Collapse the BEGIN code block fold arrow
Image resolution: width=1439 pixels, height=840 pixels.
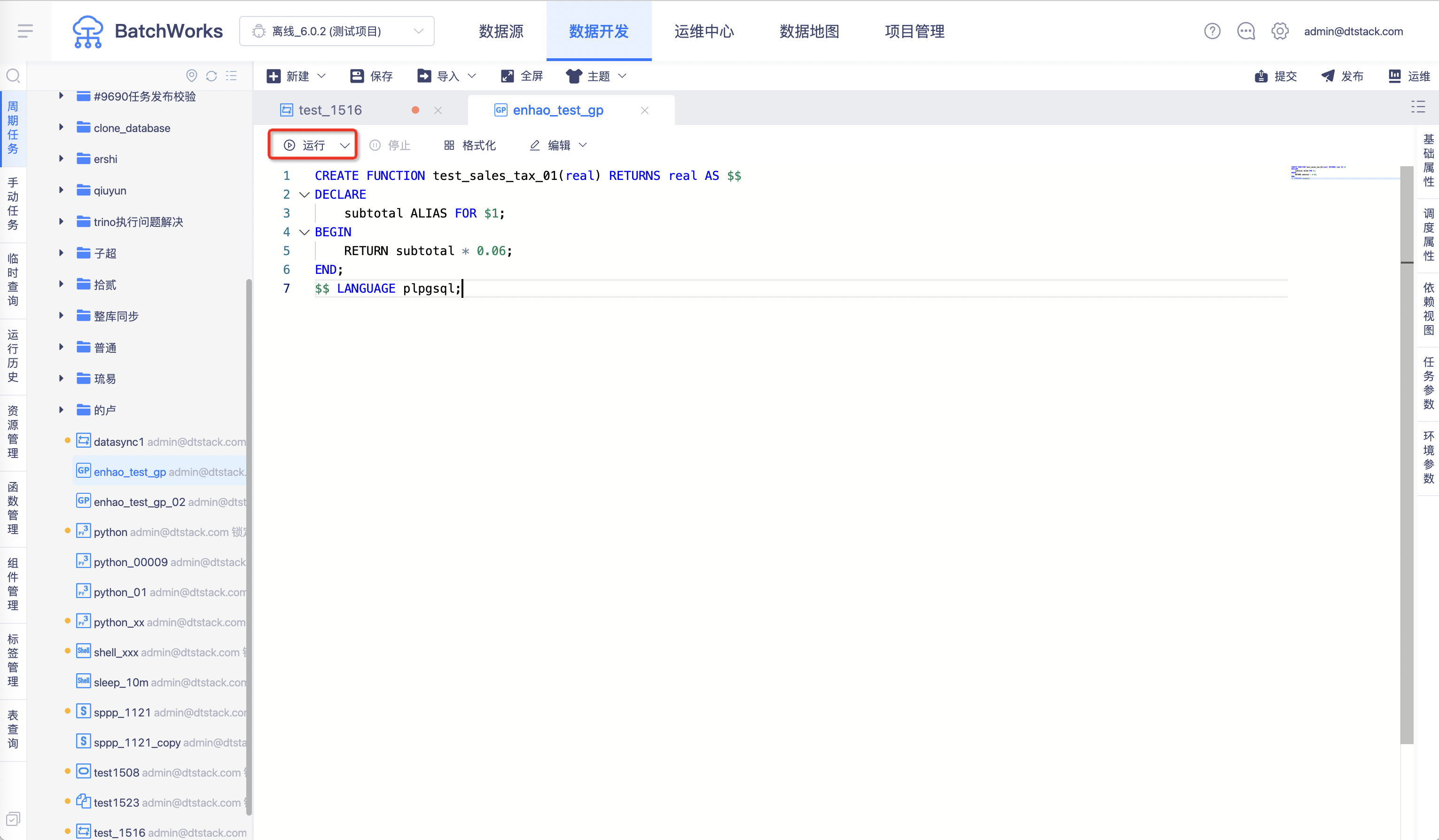(x=305, y=232)
